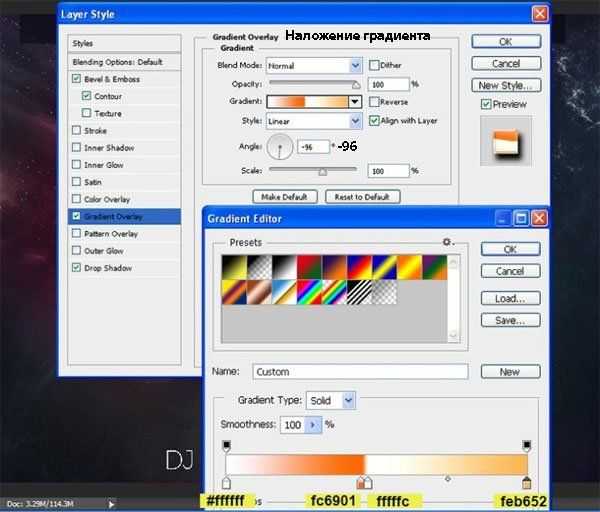Screen dimensions: 600x512
Task: Select the chrome blue-sky gradient preset
Action: pyautogui.click(x=284, y=292)
